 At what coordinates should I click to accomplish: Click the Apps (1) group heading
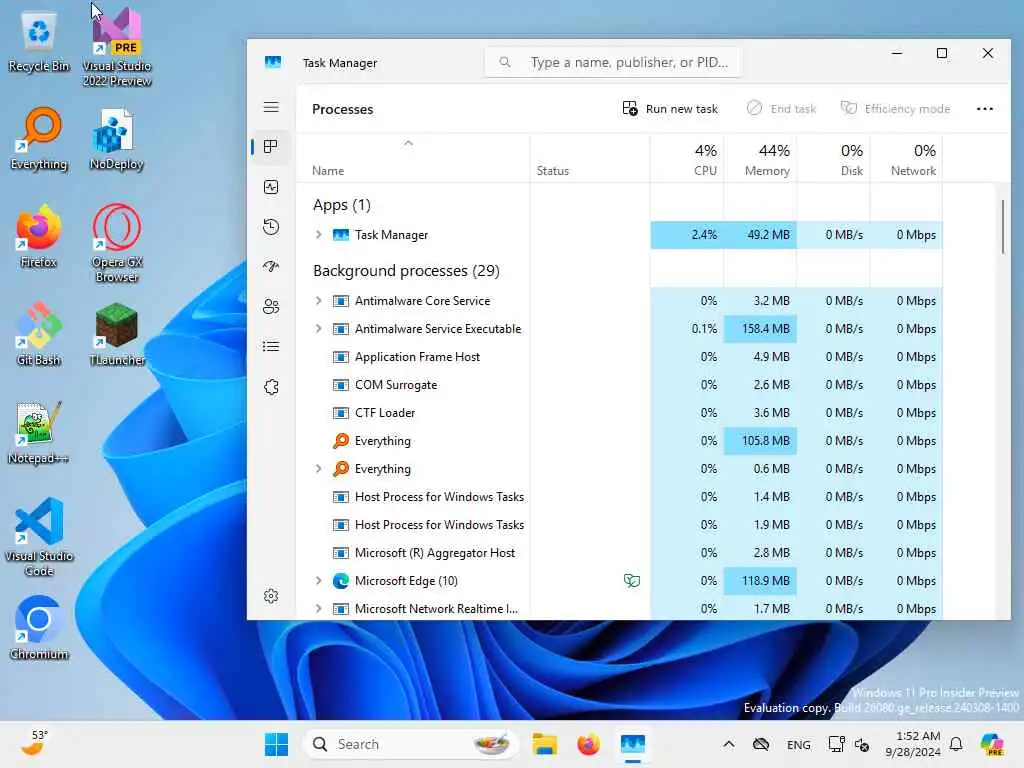tap(342, 204)
